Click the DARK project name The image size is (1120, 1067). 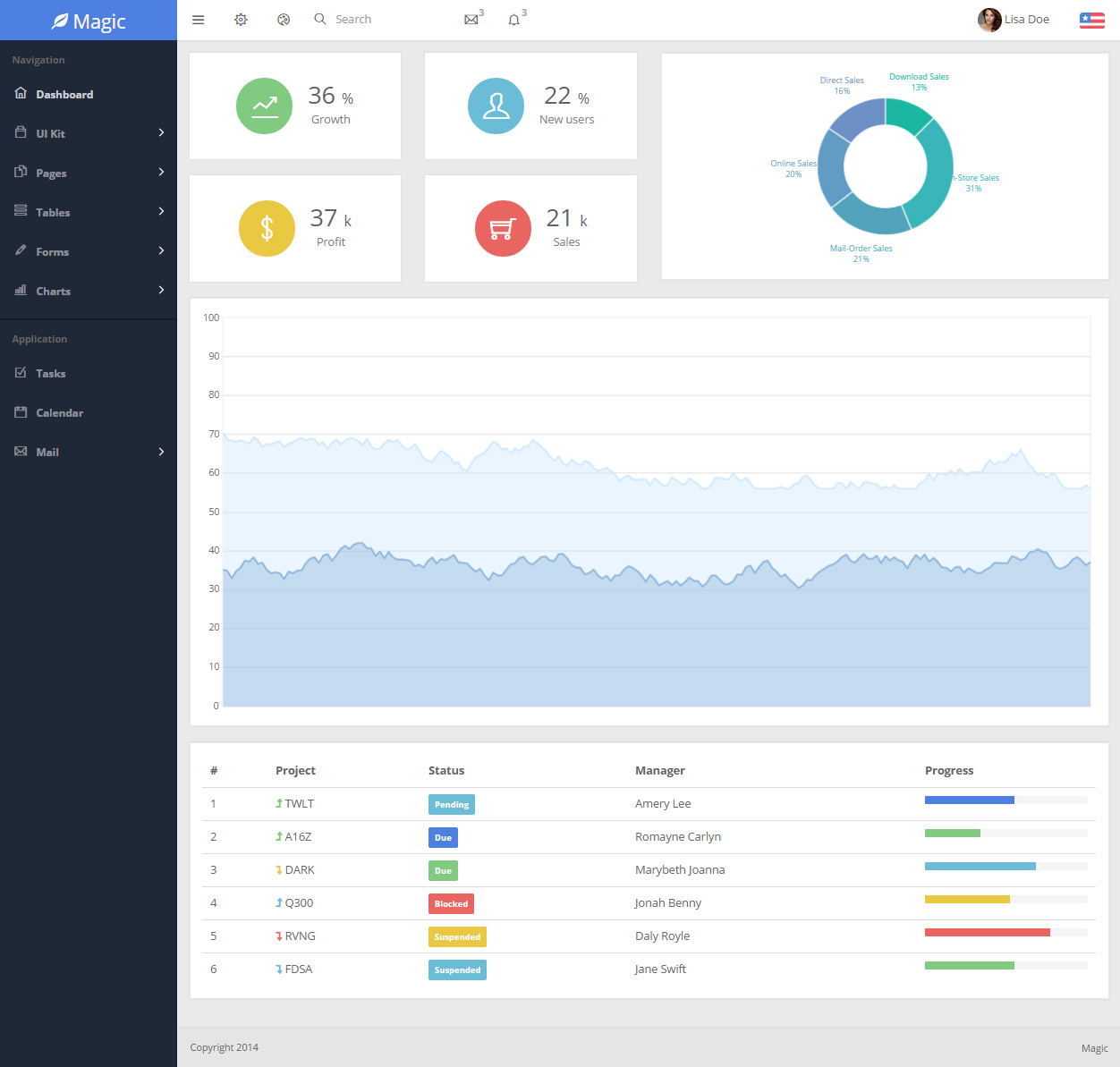[x=300, y=870]
